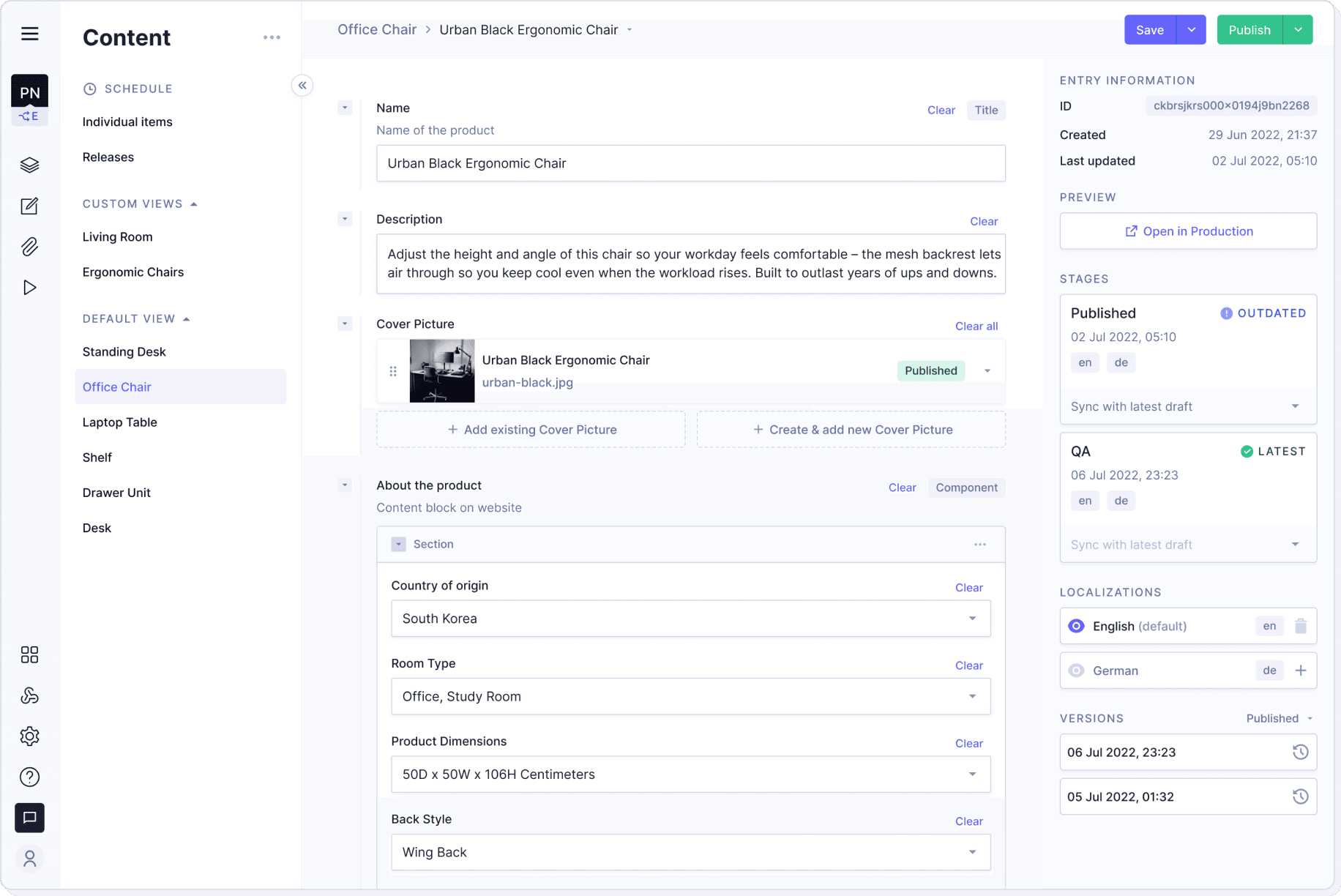Add the German localization
Image resolution: width=1341 pixels, height=896 pixels.
pyautogui.click(x=1300, y=671)
